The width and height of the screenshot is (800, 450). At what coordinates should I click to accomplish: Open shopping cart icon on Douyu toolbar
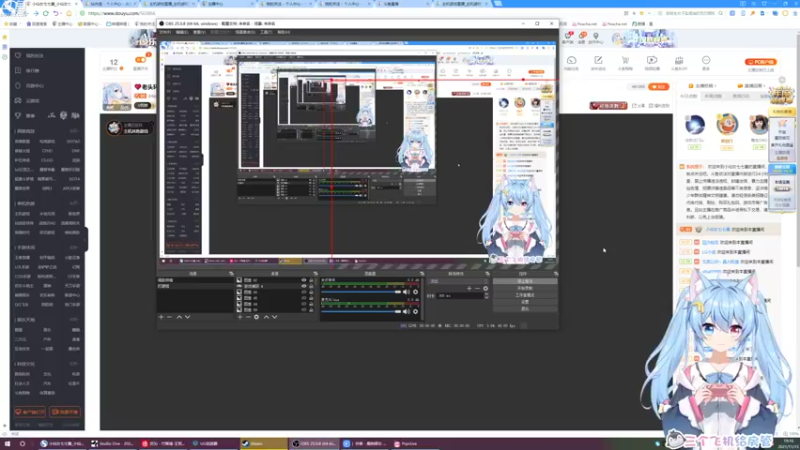625,60
